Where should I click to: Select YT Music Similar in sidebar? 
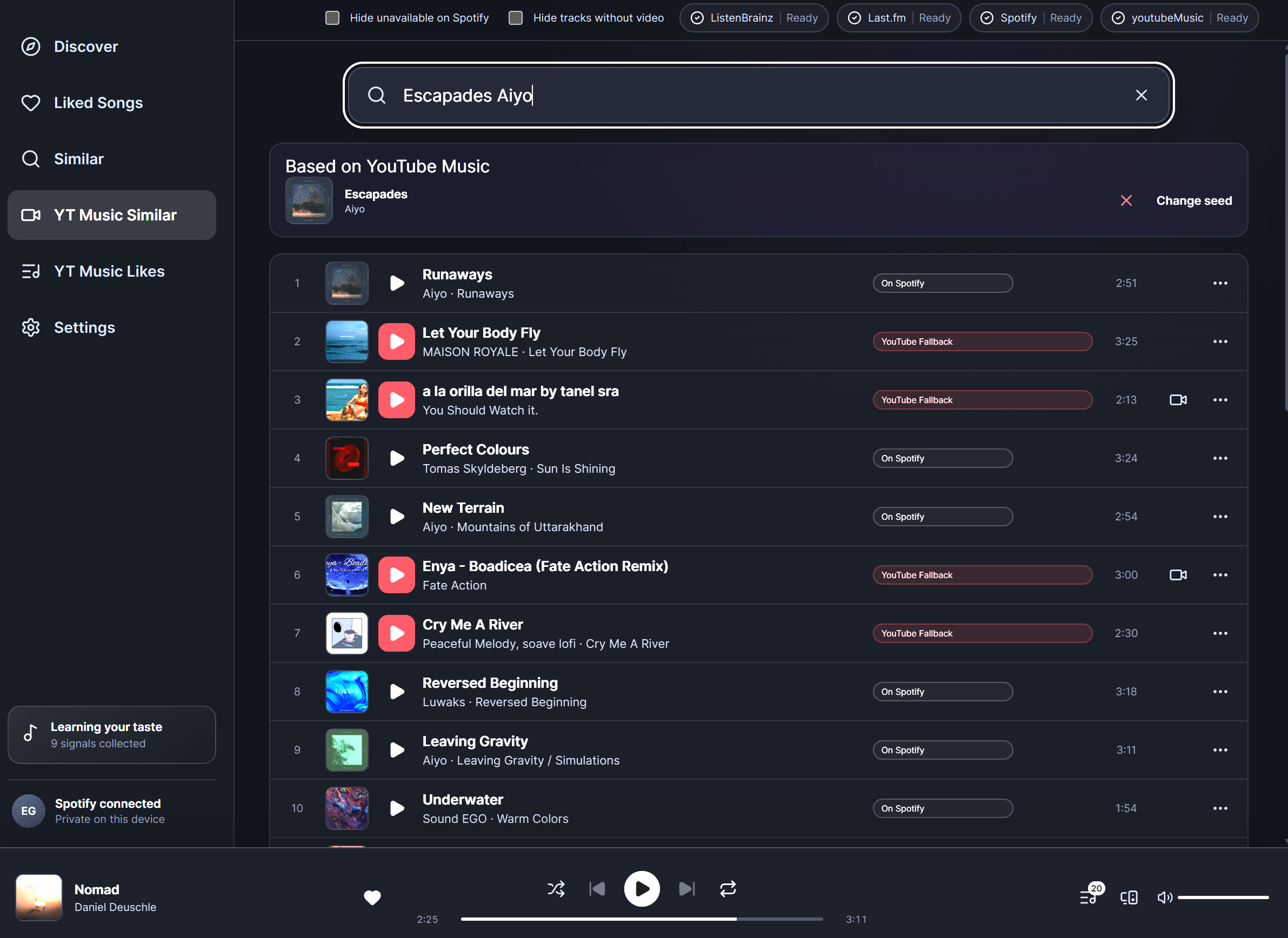click(x=112, y=215)
